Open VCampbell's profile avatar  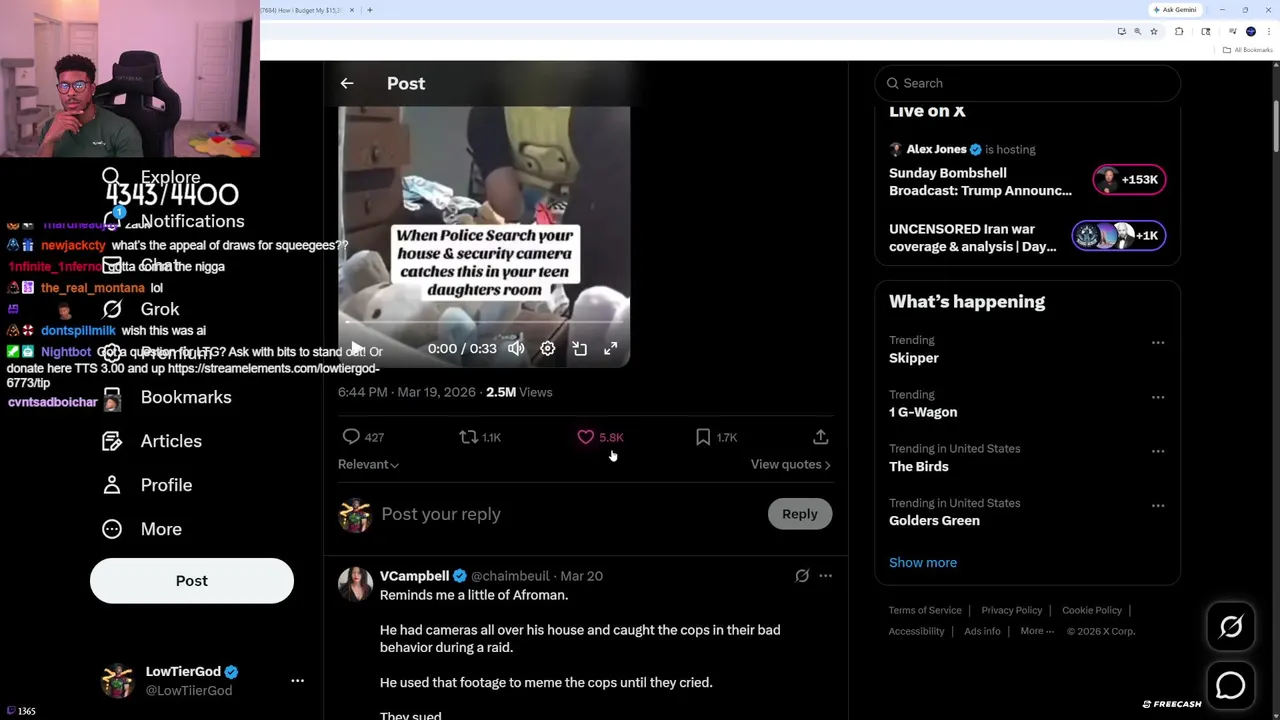point(355,584)
